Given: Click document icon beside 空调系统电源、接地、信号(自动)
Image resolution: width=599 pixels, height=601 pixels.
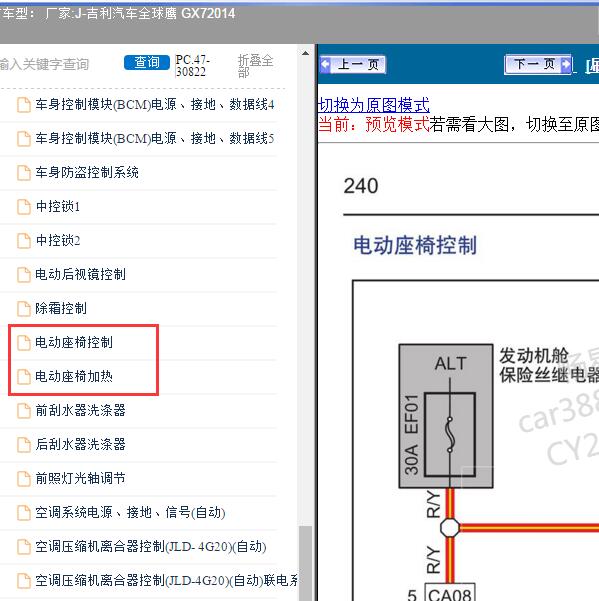Looking at the screenshot, I should (x=24, y=513).
